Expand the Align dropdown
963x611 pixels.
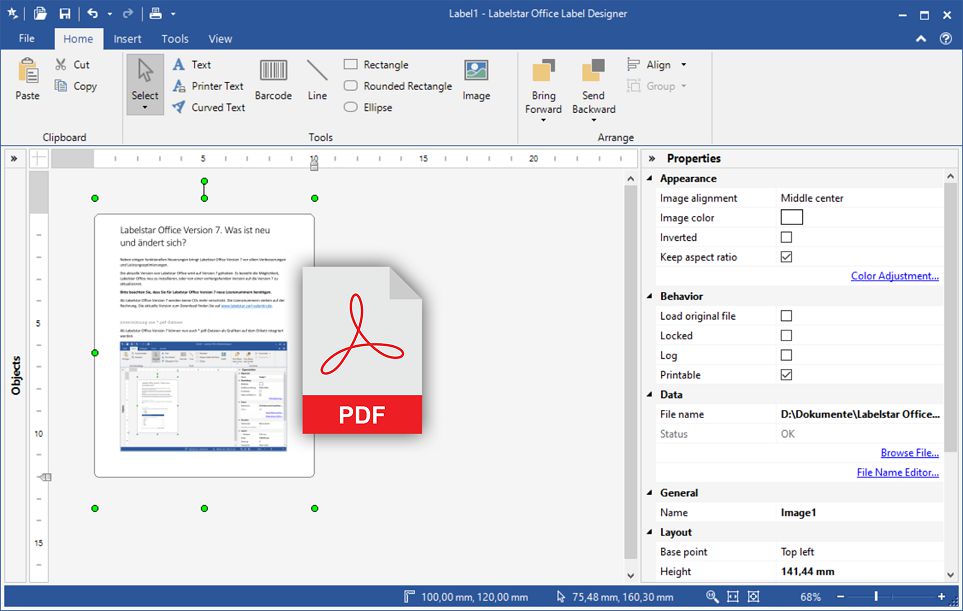(x=684, y=64)
